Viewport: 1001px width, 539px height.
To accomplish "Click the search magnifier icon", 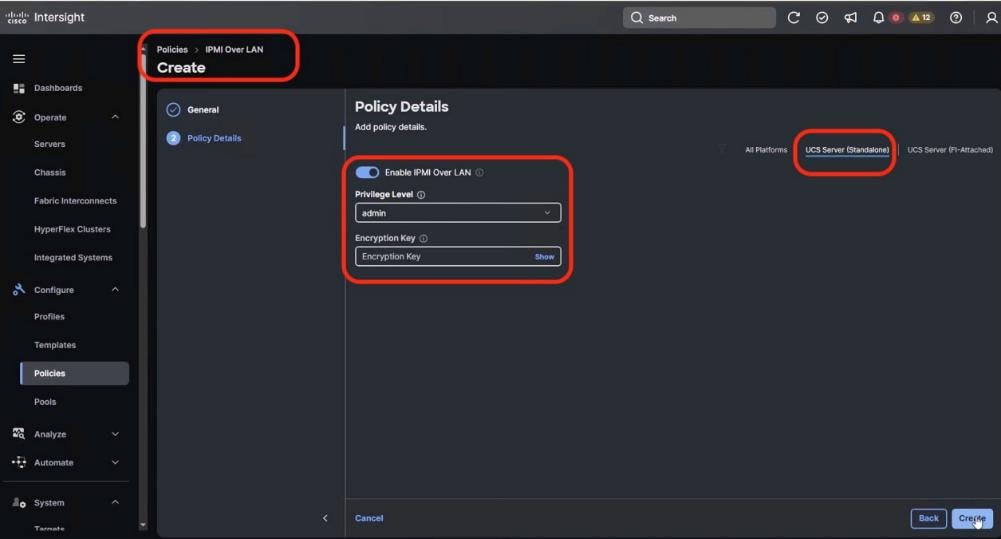I will click(636, 18).
